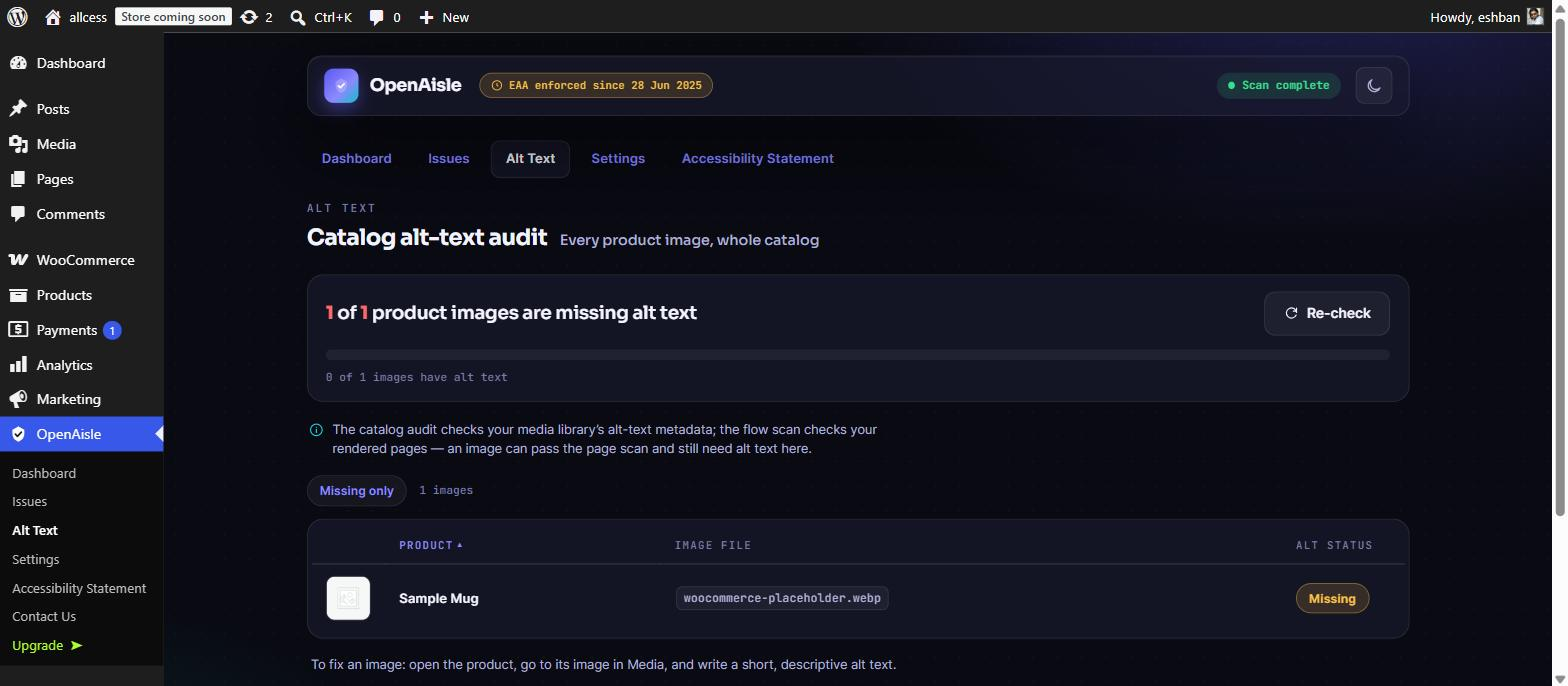Image resolution: width=1568 pixels, height=686 pixels.
Task: Click the IMAGE FILE column header
Action: tap(713, 545)
